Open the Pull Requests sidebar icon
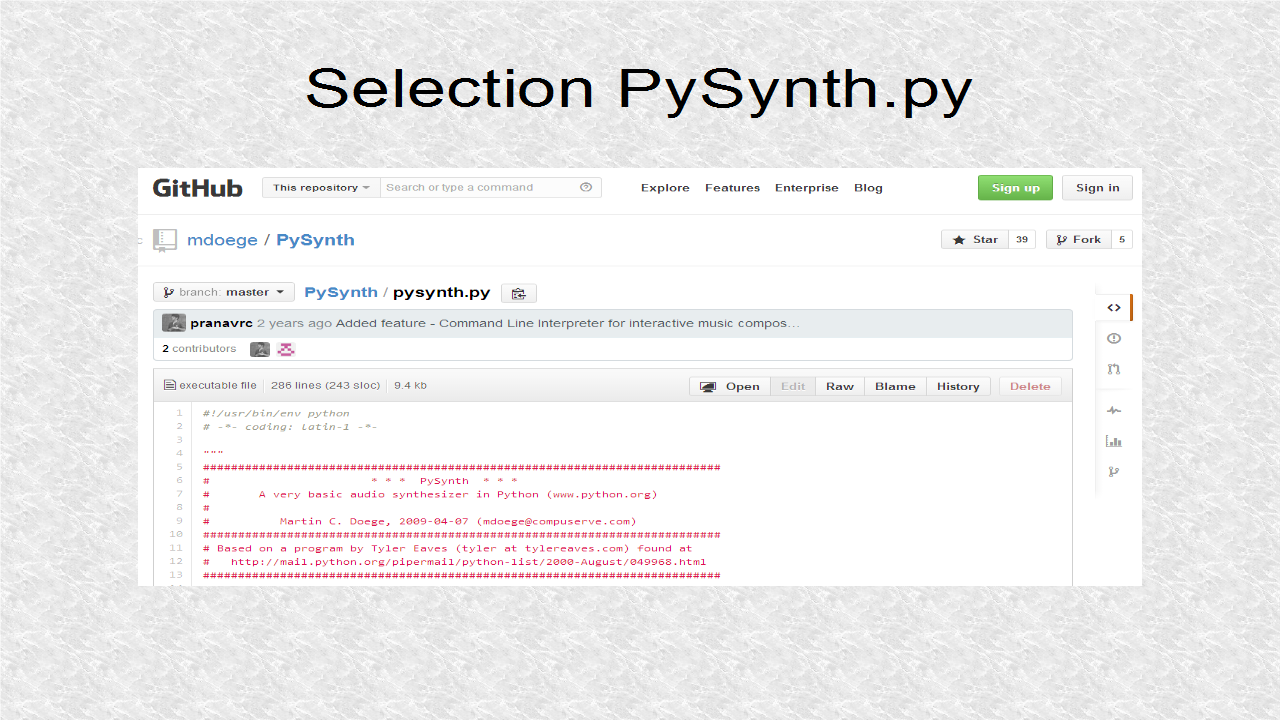The height and width of the screenshot is (720, 1280). tap(1114, 369)
